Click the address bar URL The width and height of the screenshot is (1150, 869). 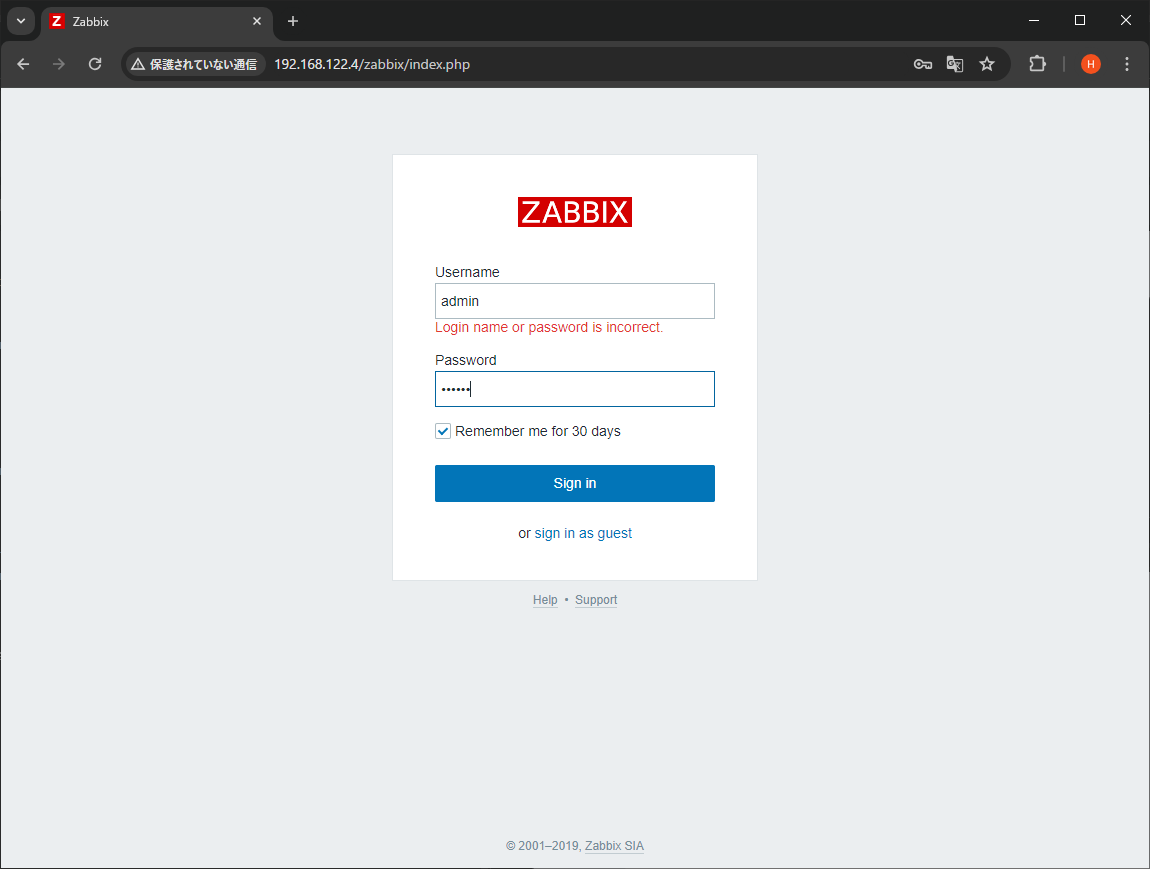(x=372, y=65)
